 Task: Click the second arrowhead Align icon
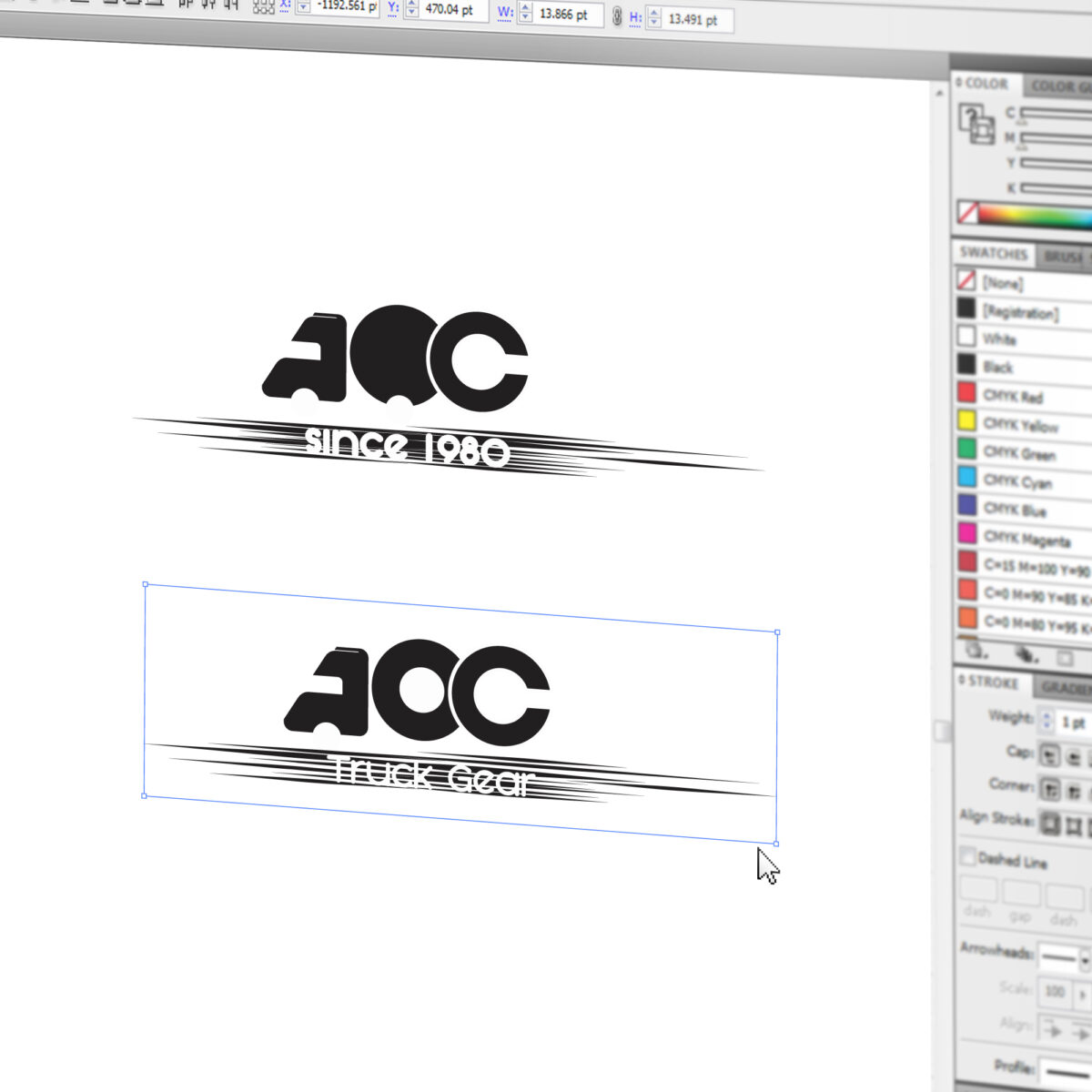pos(1080,1033)
